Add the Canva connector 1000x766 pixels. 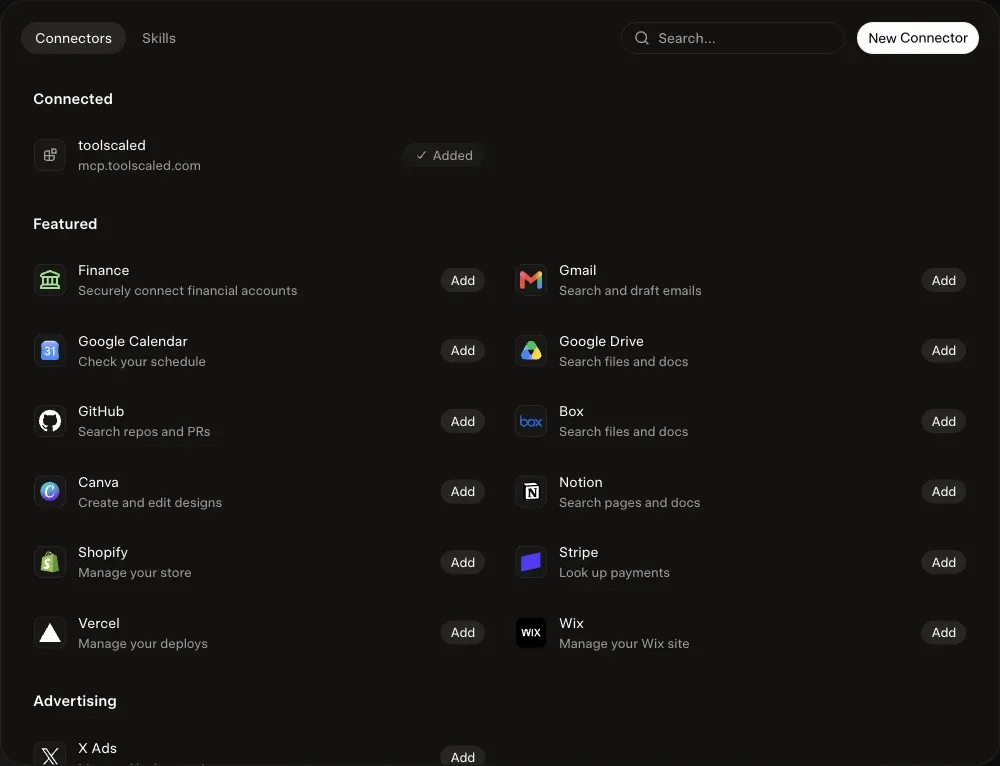[x=462, y=491]
